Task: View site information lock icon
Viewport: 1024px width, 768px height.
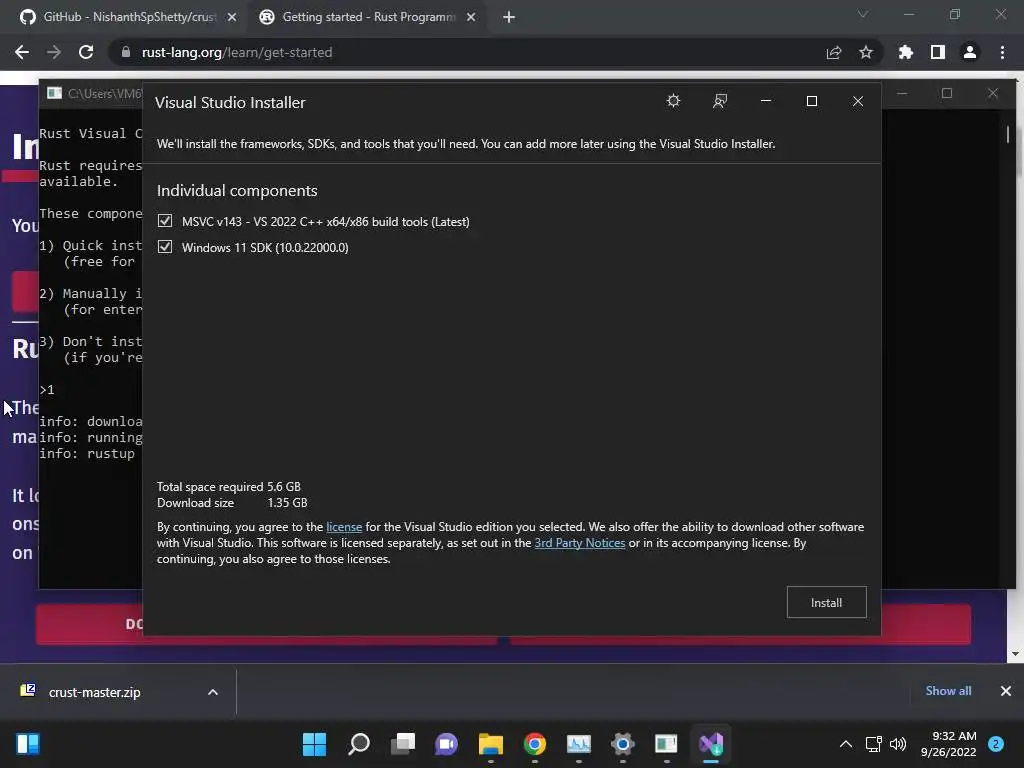Action: click(x=126, y=52)
